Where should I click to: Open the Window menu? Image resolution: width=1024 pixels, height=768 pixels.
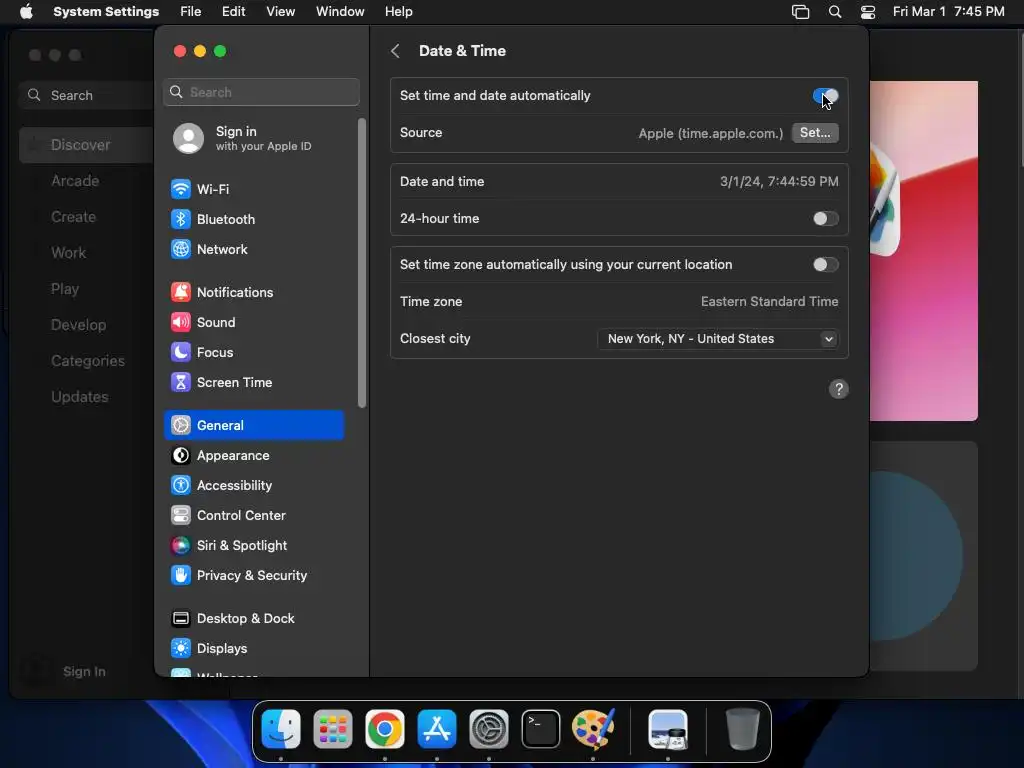[x=340, y=12]
